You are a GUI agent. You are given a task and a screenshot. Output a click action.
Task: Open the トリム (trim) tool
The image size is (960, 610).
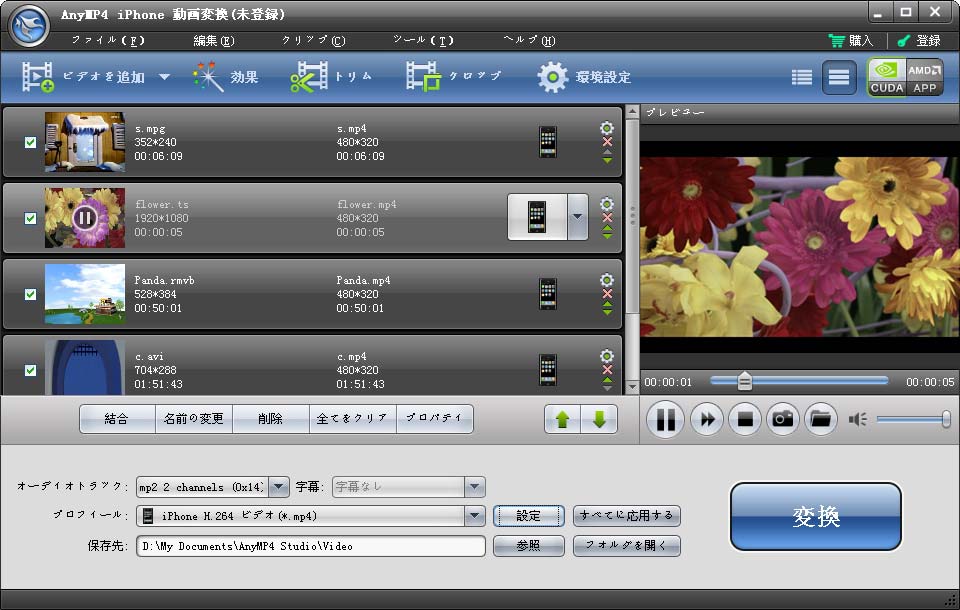click(x=331, y=77)
